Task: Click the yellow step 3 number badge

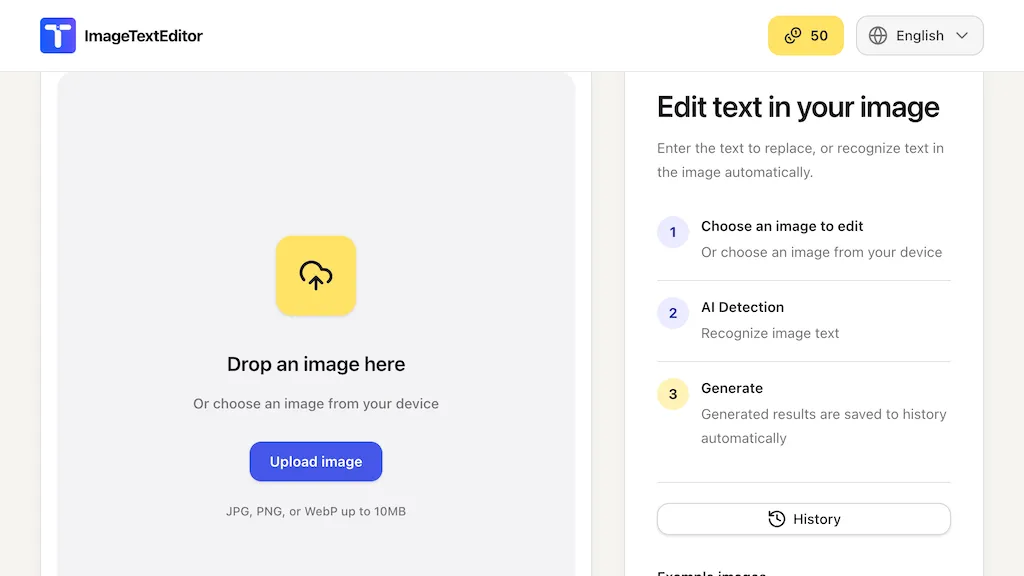Action: 673,394
